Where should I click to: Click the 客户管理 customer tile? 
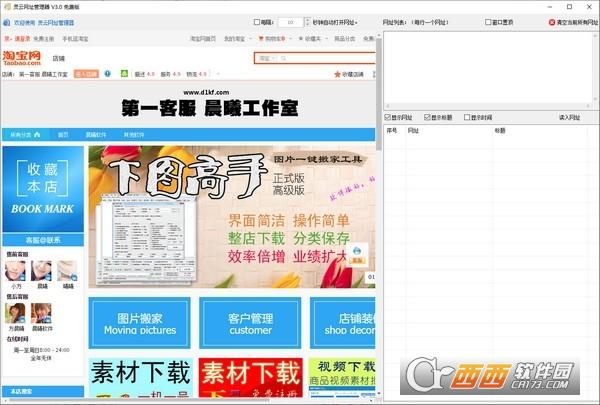point(250,323)
